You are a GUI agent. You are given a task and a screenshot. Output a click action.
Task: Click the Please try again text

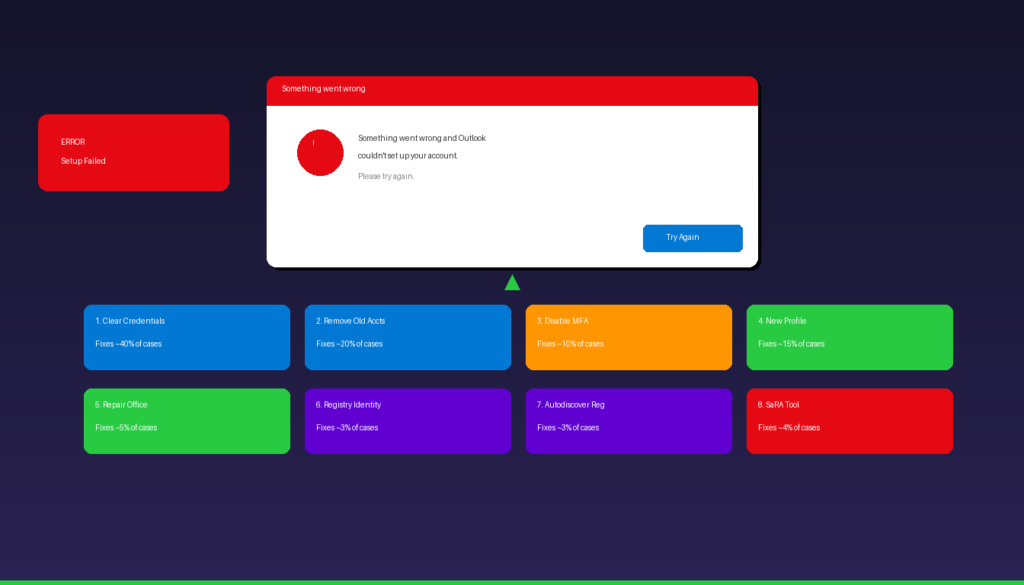pyautogui.click(x=386, y=176)
